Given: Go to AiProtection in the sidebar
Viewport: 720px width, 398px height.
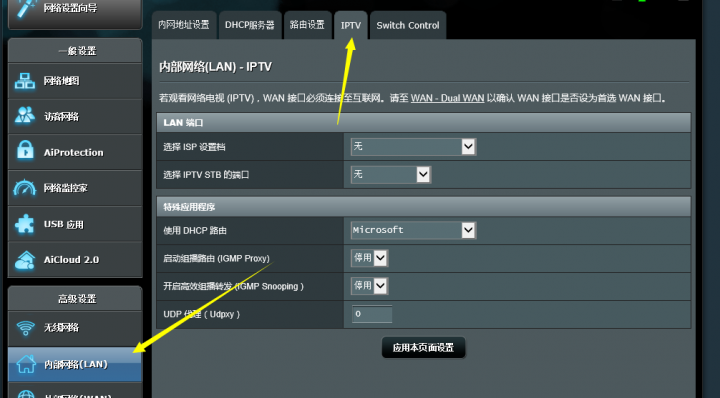Looking at the screenshot, I should pyautogui.click(x=75, y=152).
